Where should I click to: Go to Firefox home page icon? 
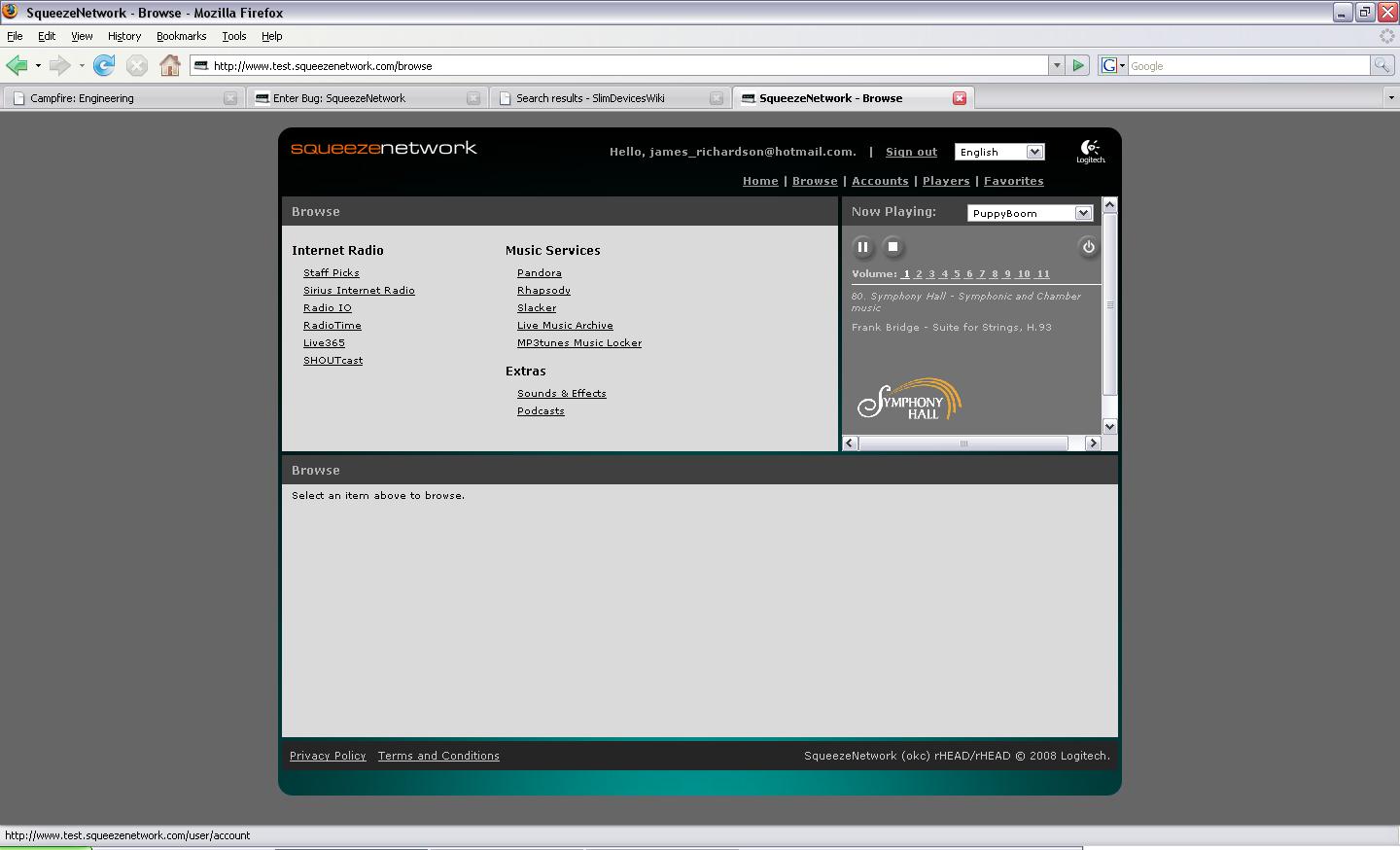tap(170, 66)
